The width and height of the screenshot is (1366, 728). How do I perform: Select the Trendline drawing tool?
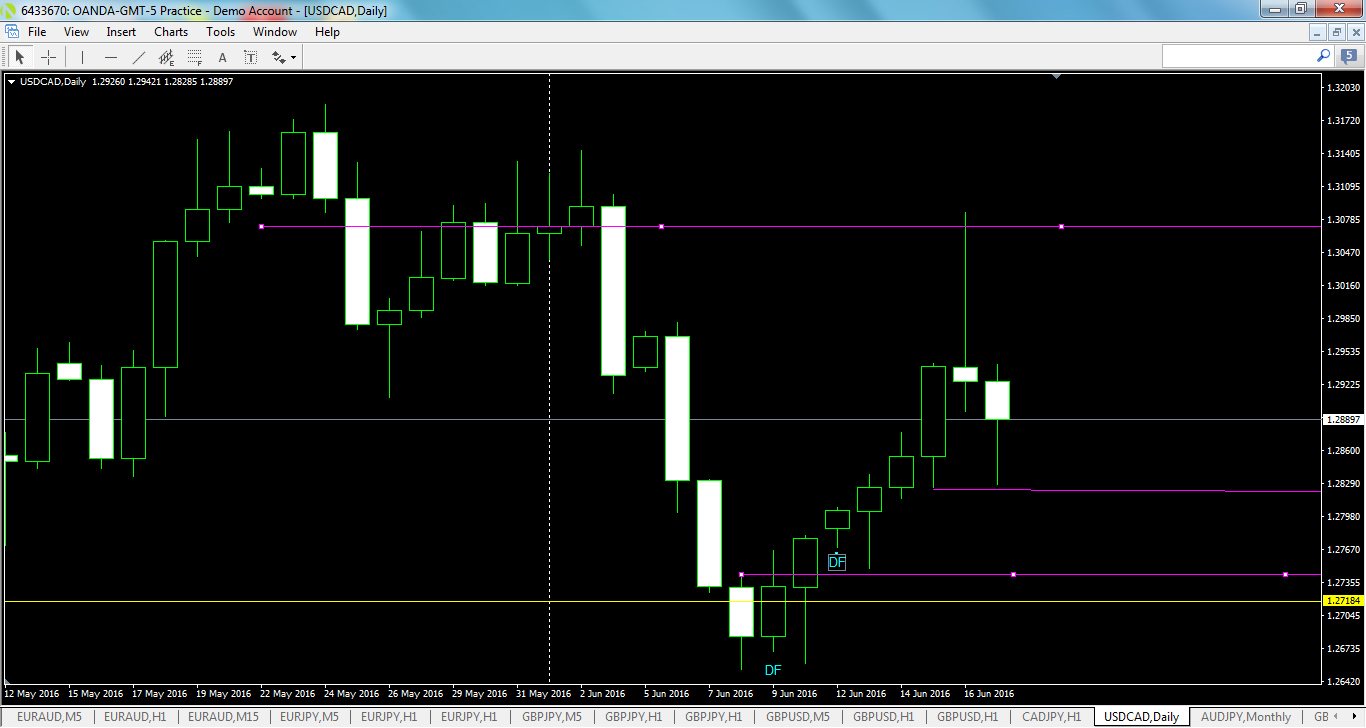pos(139,56)
